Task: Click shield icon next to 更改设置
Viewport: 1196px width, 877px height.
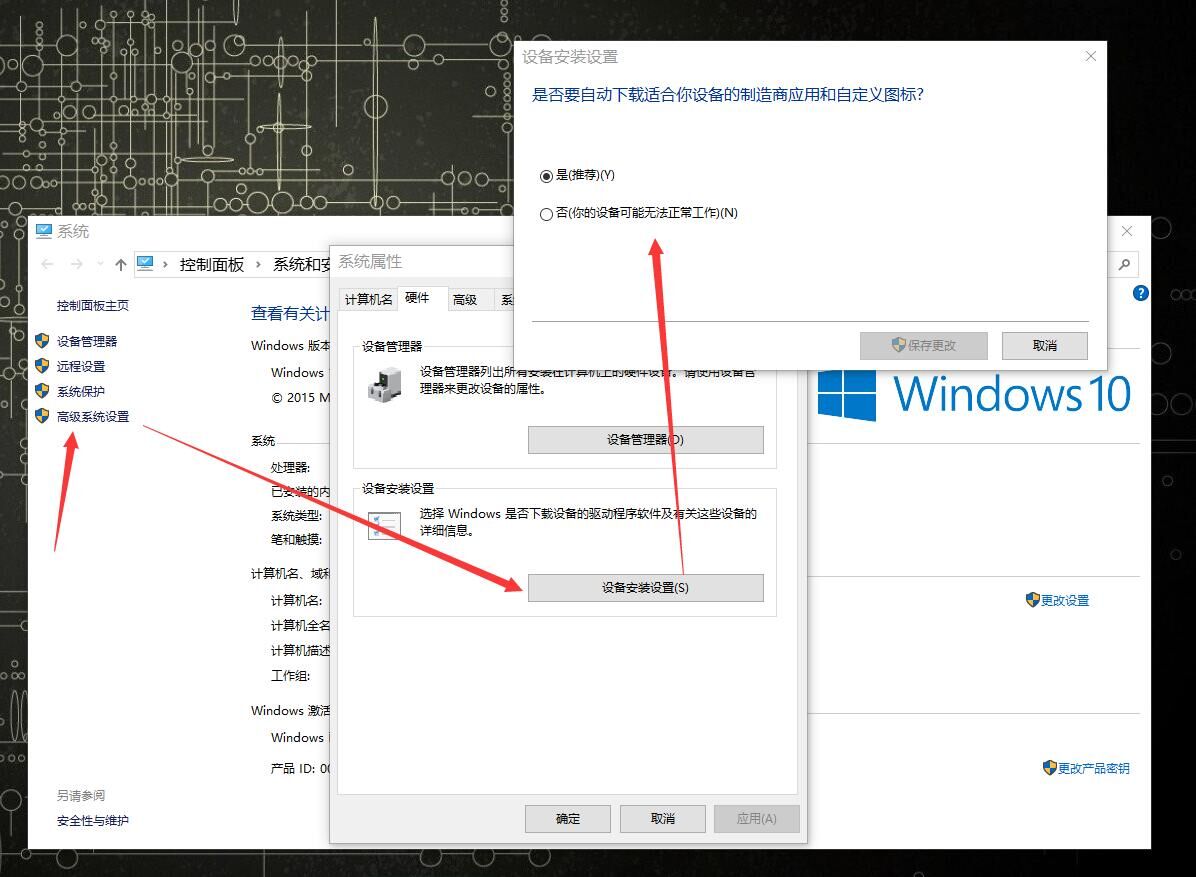Action: pos(1033,600)
